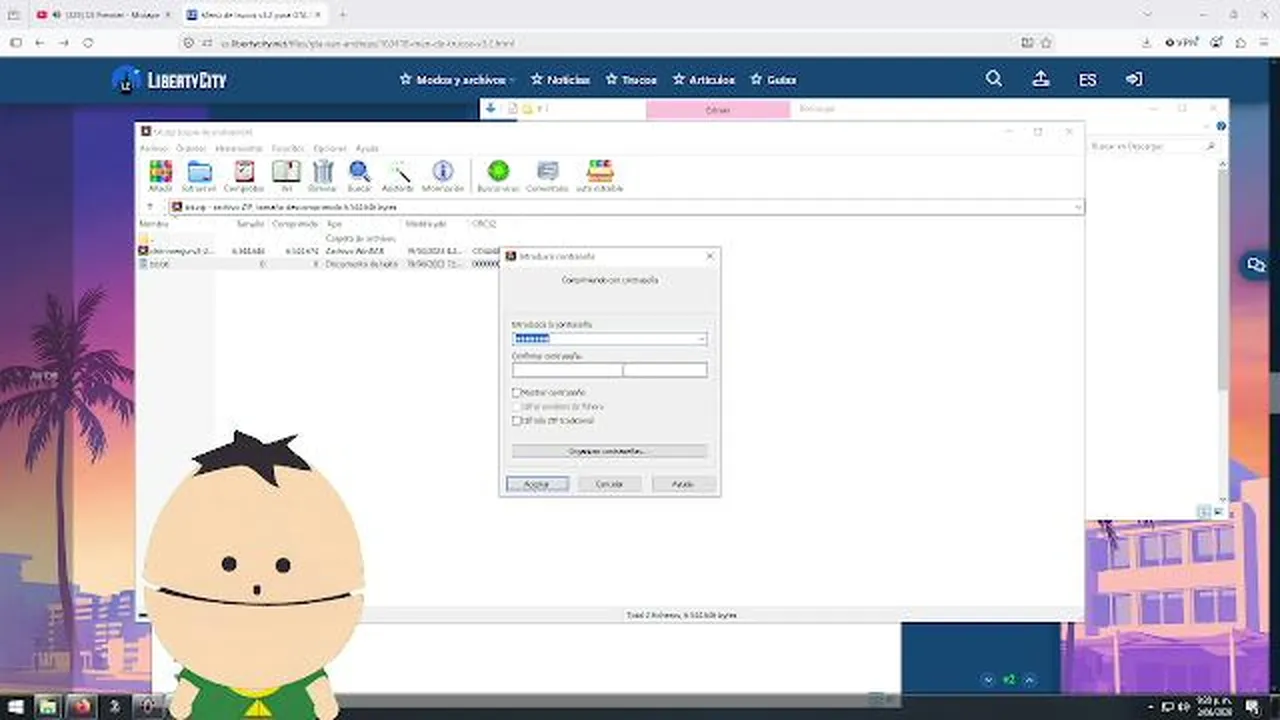Screen dimensions: 1280x720
Task: Click the Aceptar button in password dialog
Action: click(x=537, y=484)
